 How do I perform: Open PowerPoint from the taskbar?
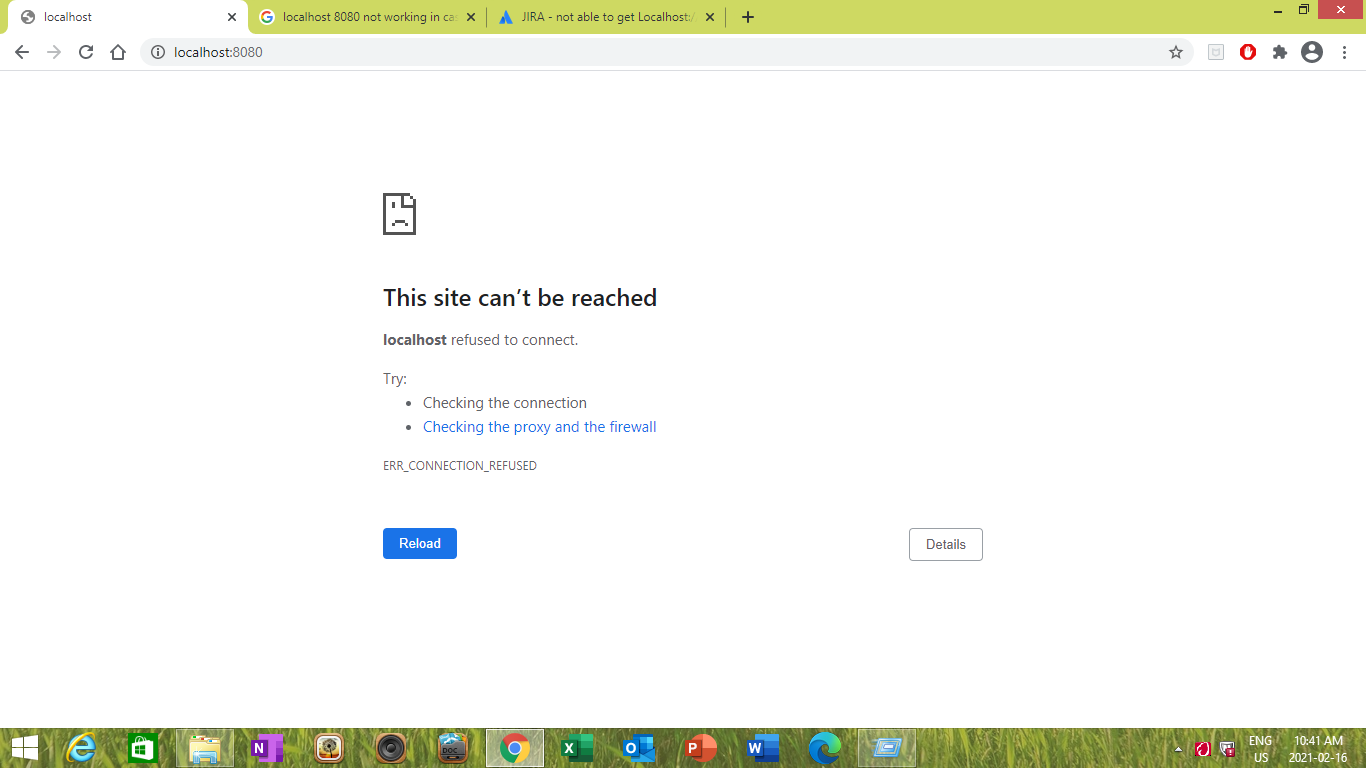700,747
